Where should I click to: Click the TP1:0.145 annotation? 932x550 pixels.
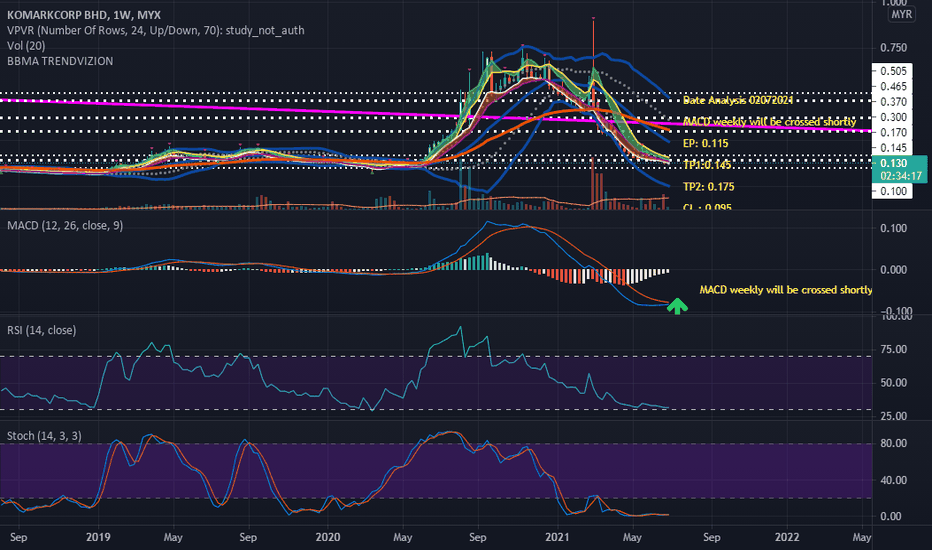(707, 165)
